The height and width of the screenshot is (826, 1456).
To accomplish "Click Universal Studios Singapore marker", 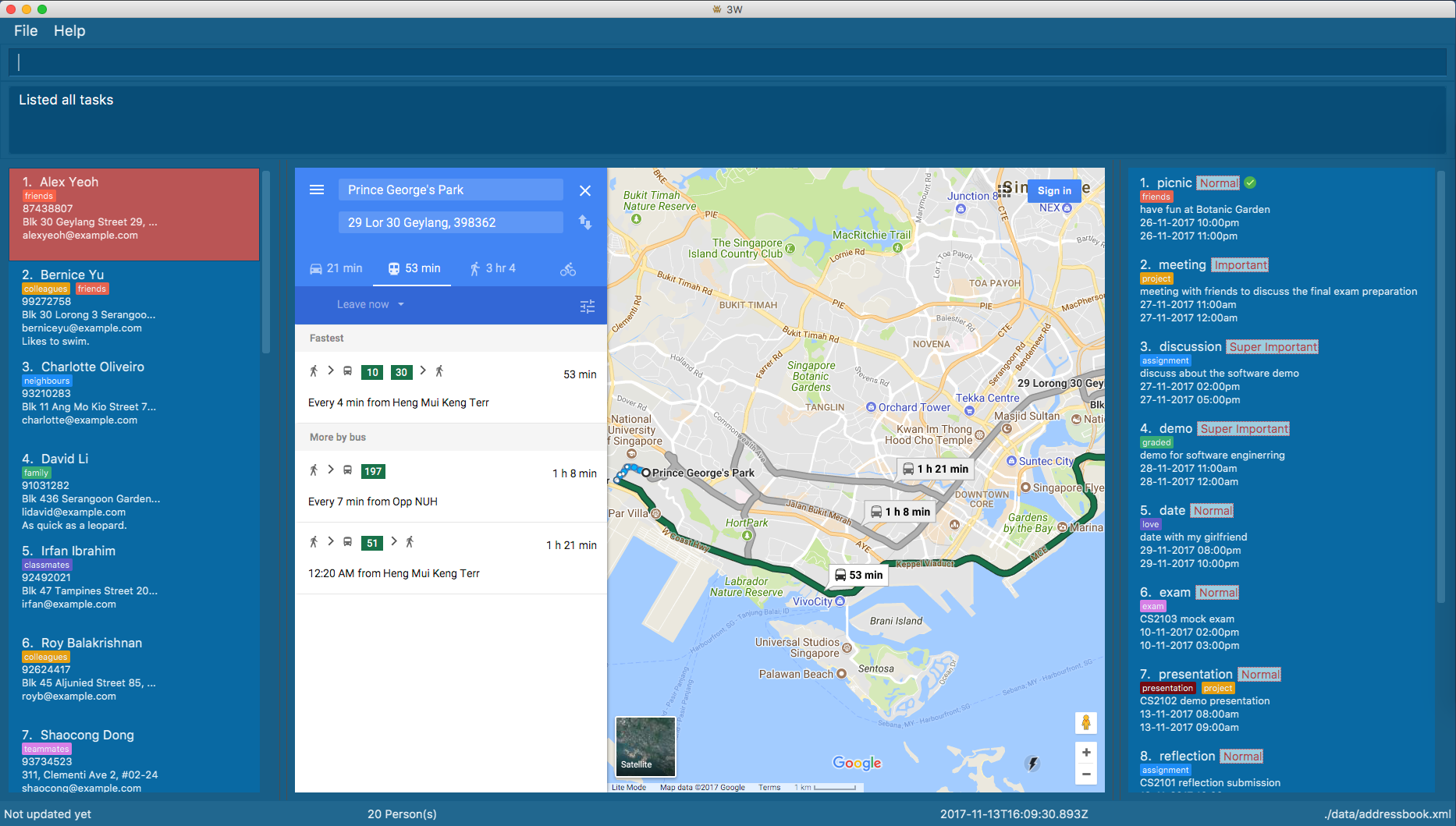I will (847, 647).
